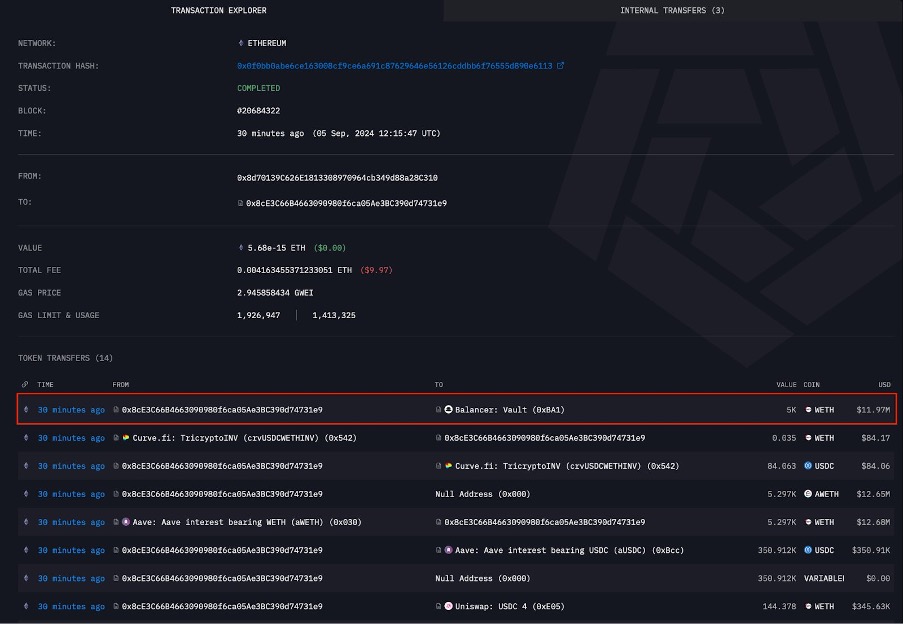904x624 pixels.
Task: Switch to the Transaction Explorer tab
Action: click(x=219, y=10)
